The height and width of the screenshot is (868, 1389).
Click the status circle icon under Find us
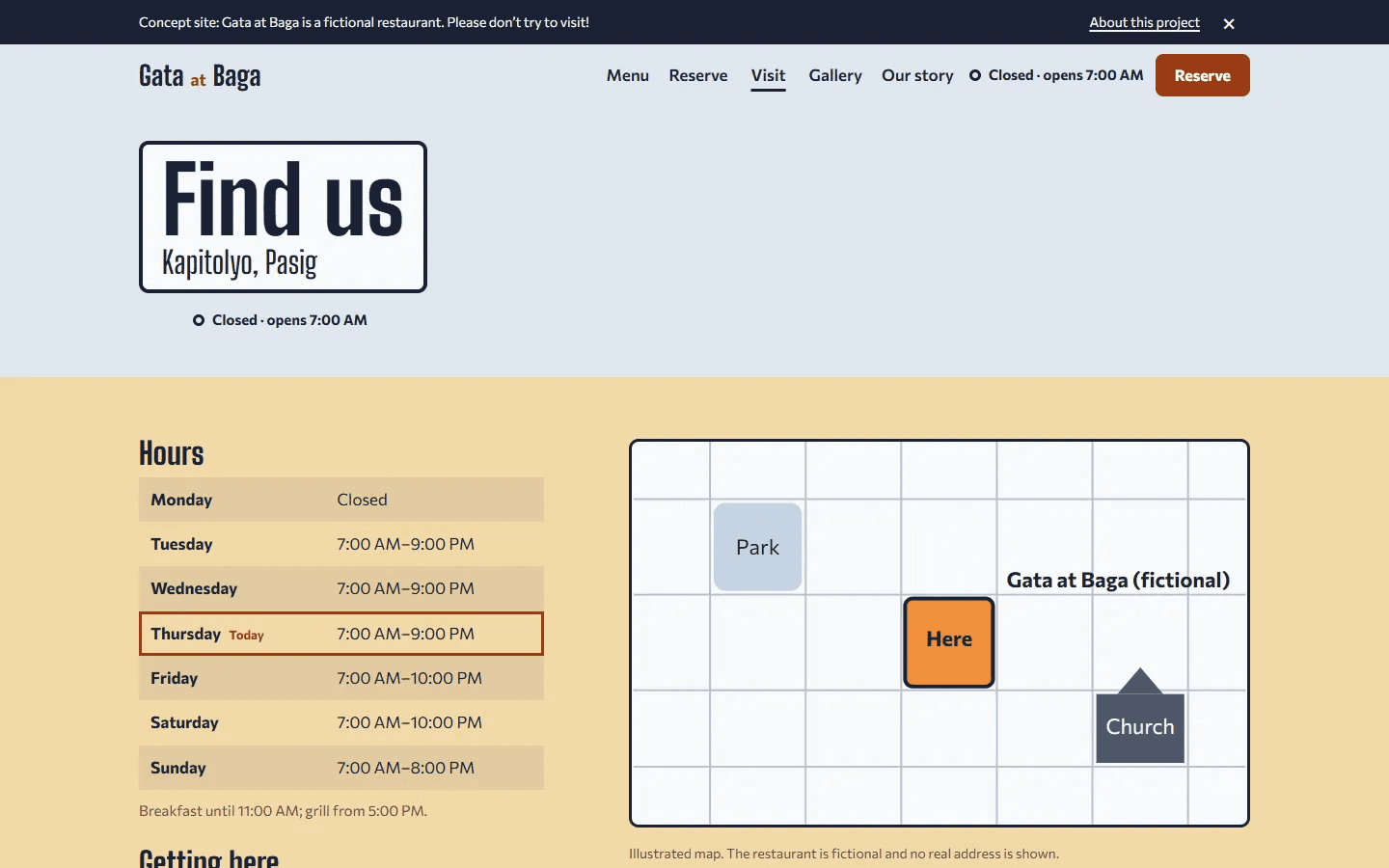click(199, 320)
